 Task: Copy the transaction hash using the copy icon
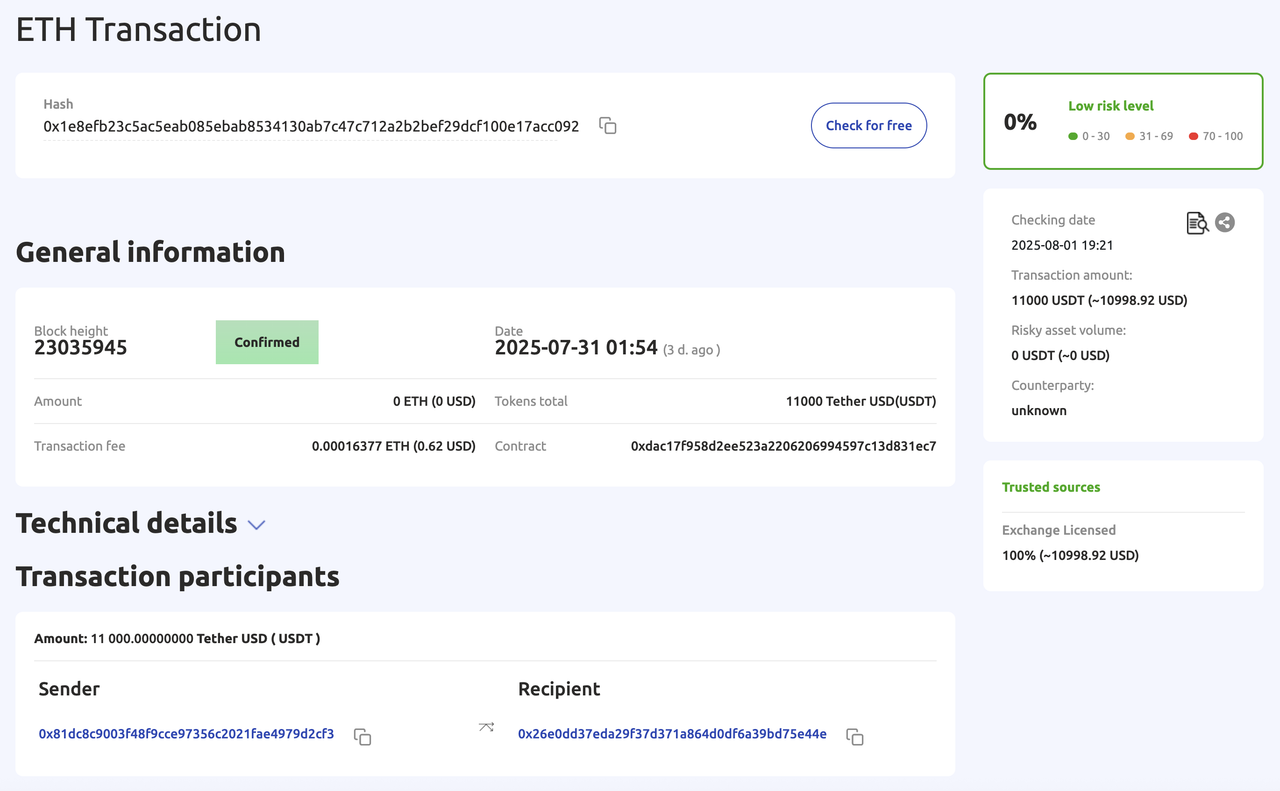click(x=607, y=126)
